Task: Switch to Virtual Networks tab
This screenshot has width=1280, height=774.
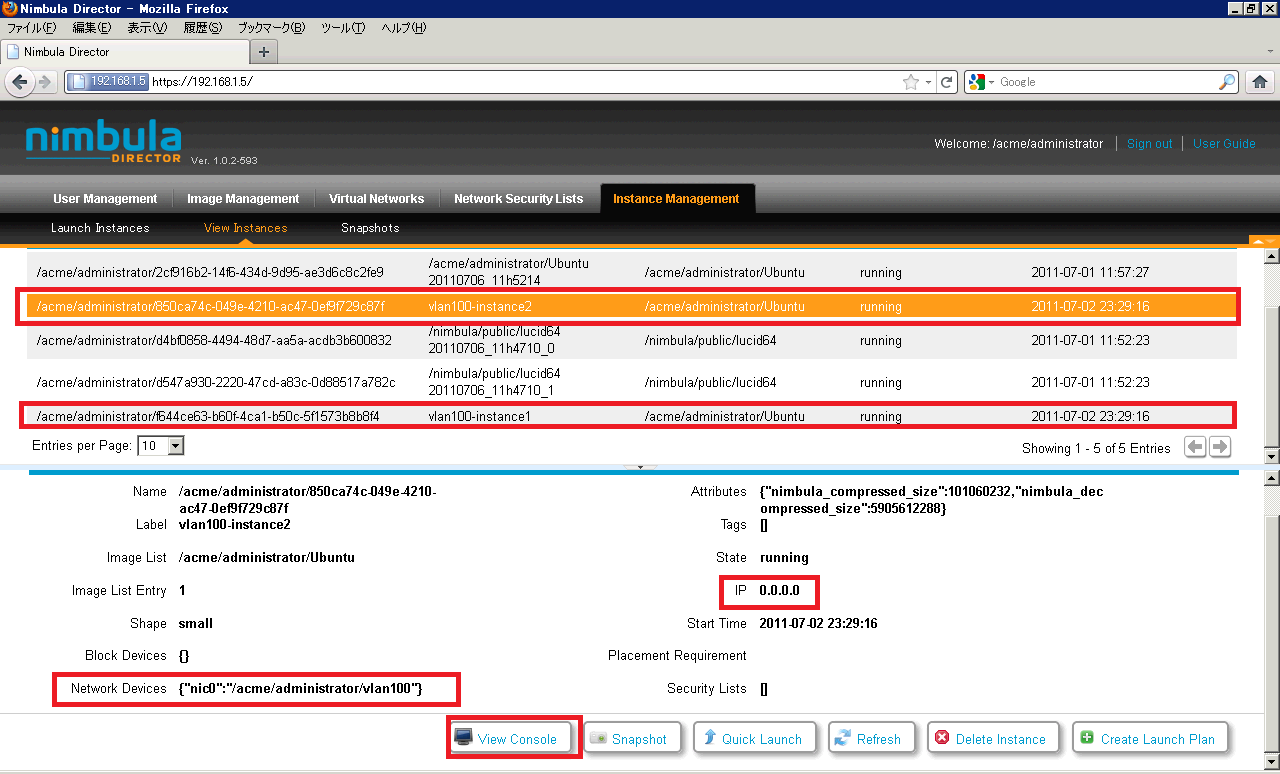Action: pos(376,199)
